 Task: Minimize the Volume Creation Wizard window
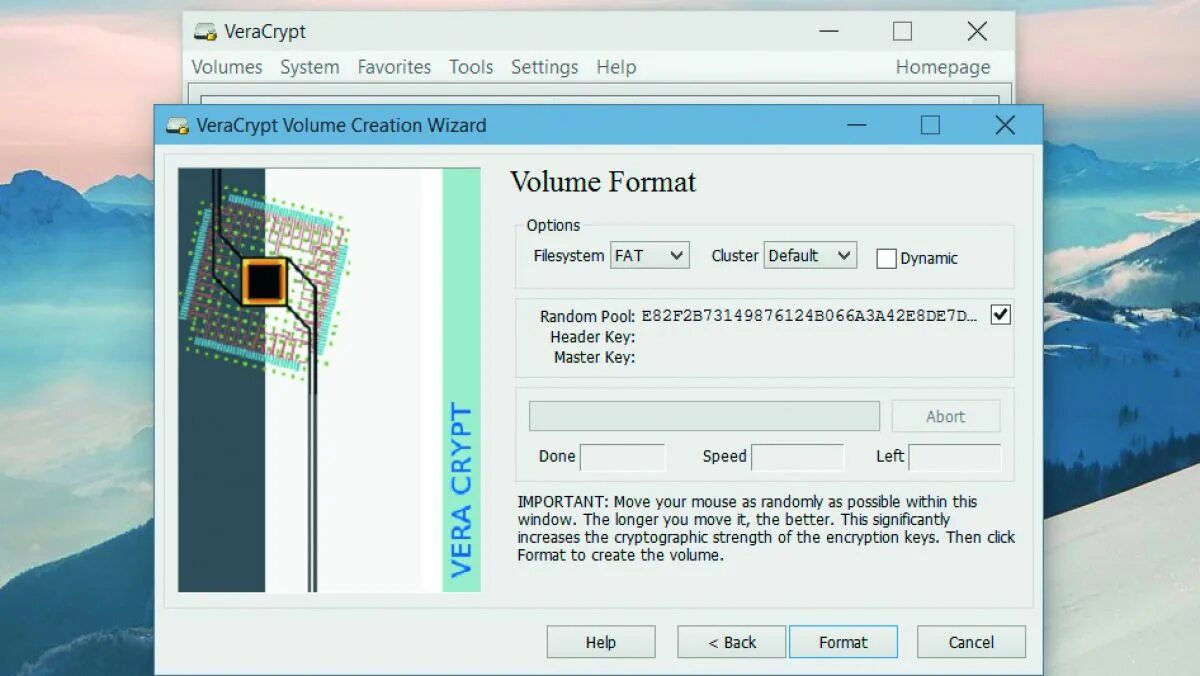857,125
